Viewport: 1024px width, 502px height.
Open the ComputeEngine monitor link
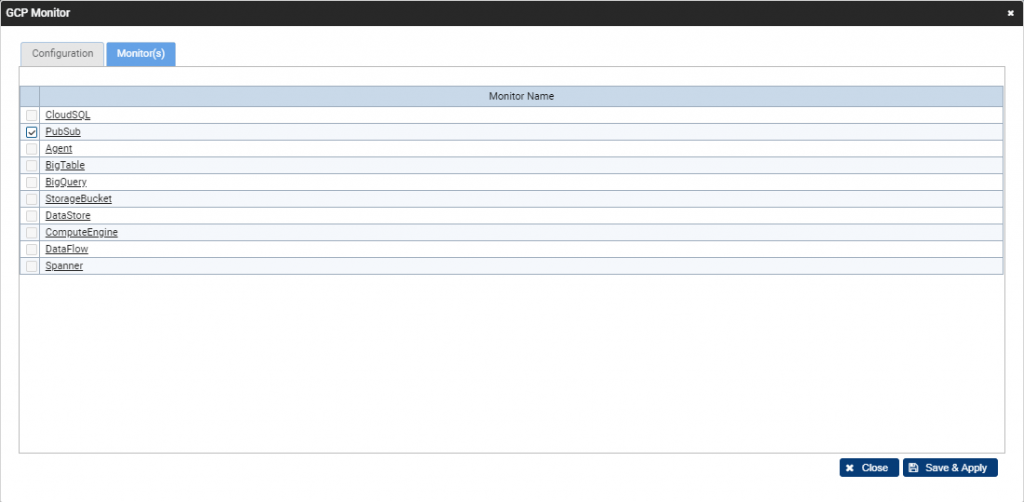pyautogui.click(x=82, y=232)
